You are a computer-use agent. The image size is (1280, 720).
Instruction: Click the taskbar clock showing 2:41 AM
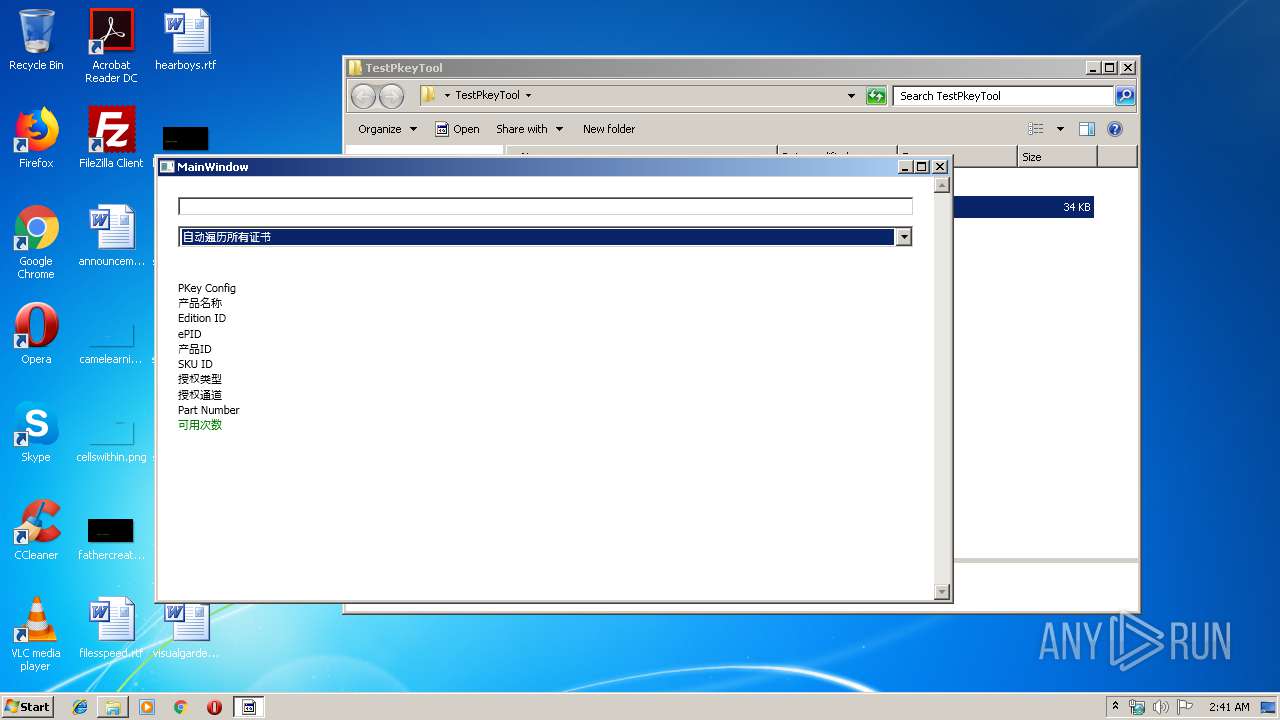[x=1229, y=707]
